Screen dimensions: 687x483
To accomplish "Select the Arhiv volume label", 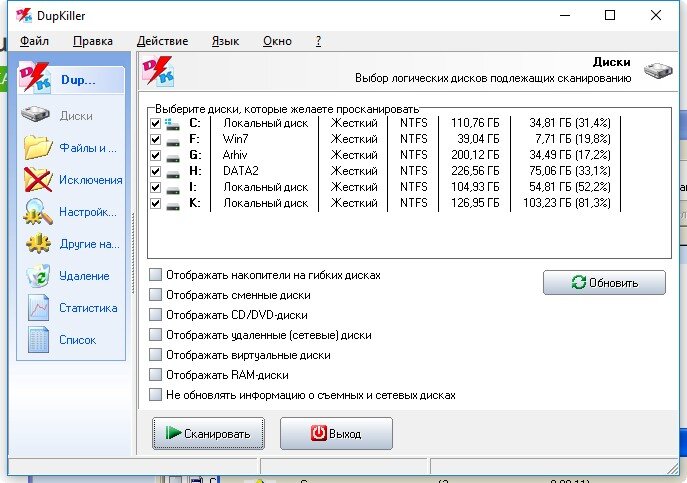I will [235, 155].
